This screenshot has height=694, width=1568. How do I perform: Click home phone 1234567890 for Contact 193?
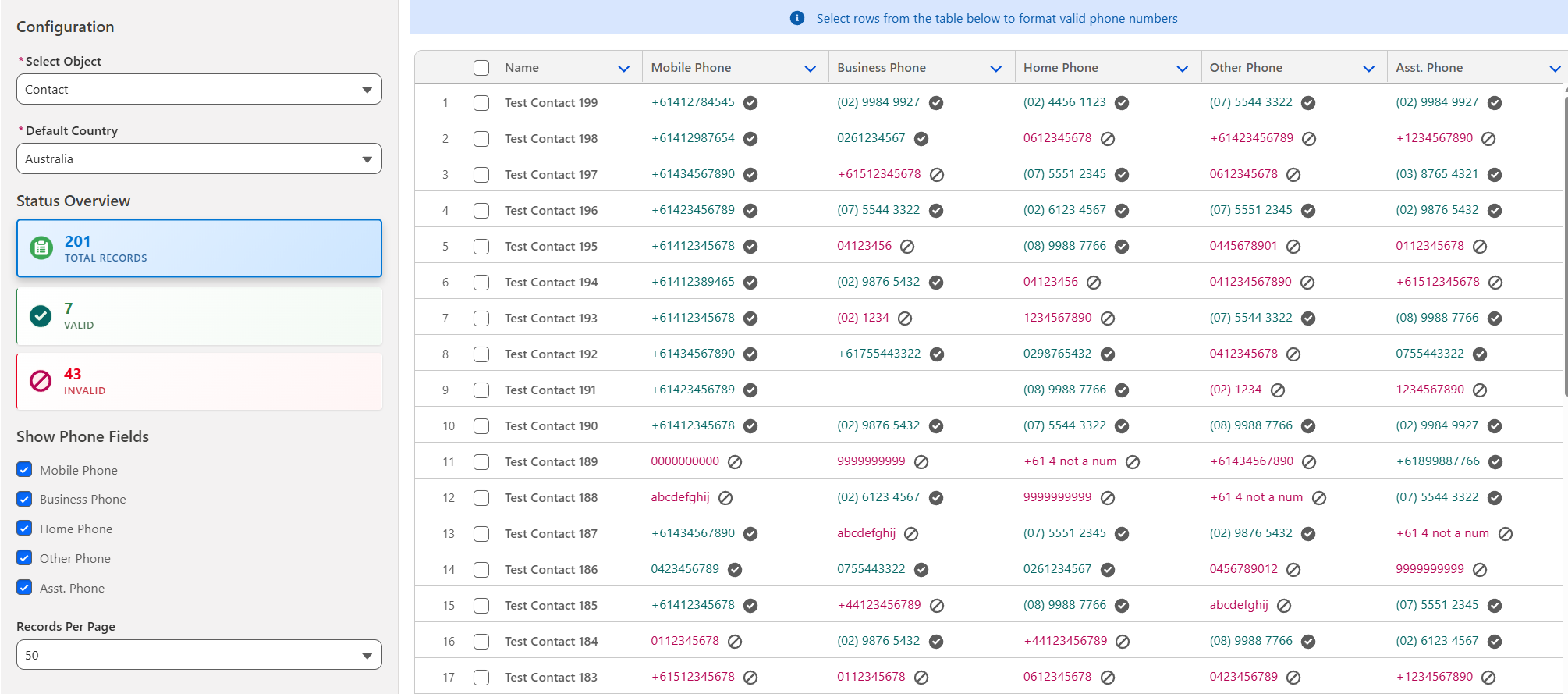tap(1058, 318)
